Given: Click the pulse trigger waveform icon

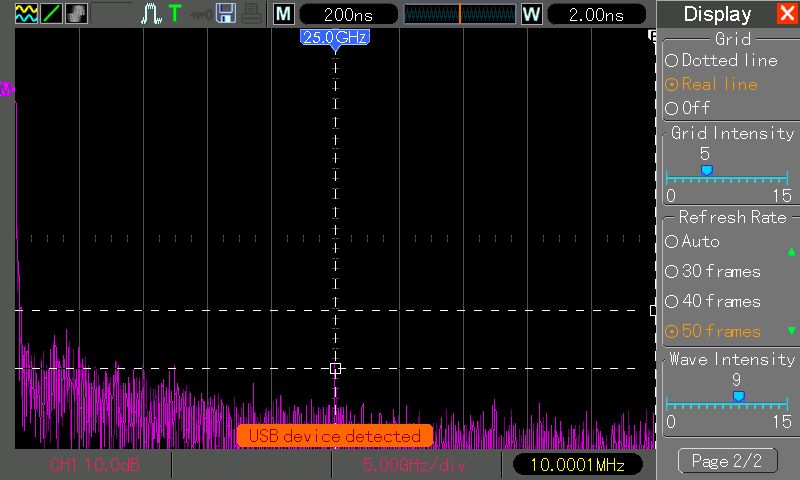Looking at the screenshot, I should click(151, 14).
